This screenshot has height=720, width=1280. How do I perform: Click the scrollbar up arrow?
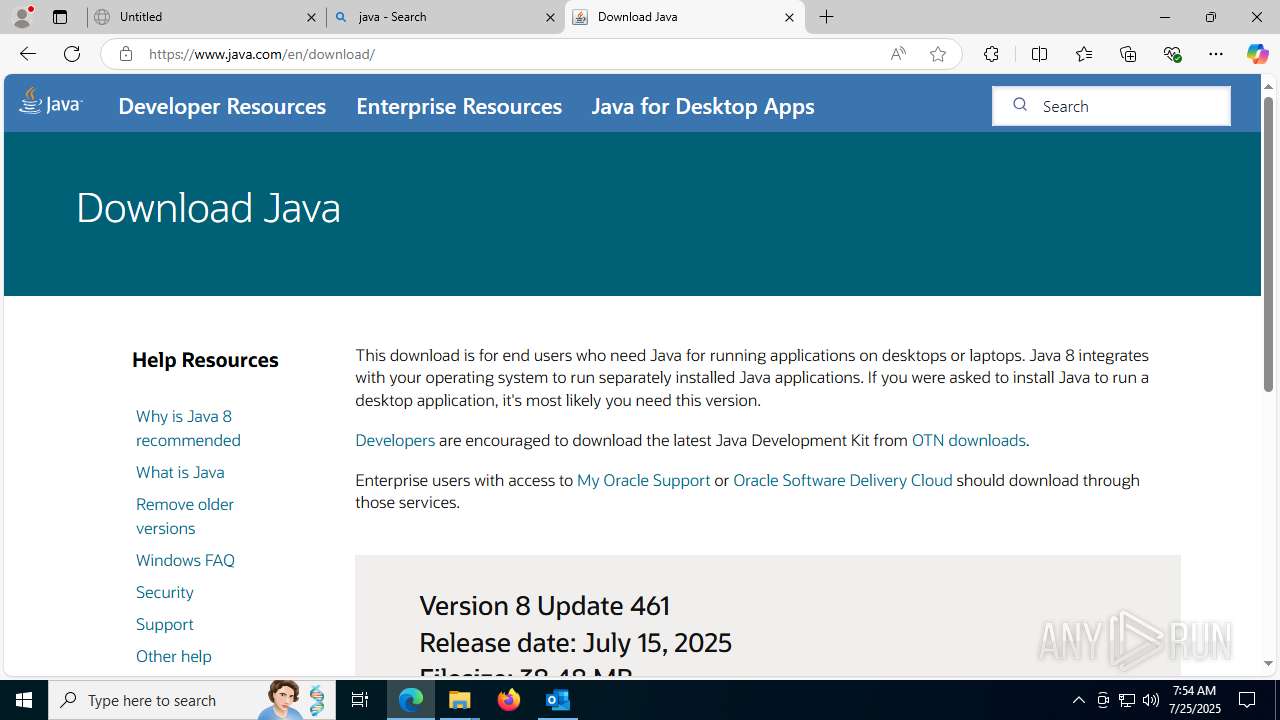pos(1268,86)
